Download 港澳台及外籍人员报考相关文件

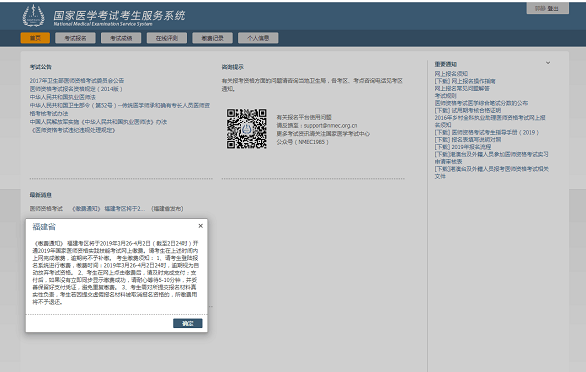pyautogui.click(x=491, y=172)
